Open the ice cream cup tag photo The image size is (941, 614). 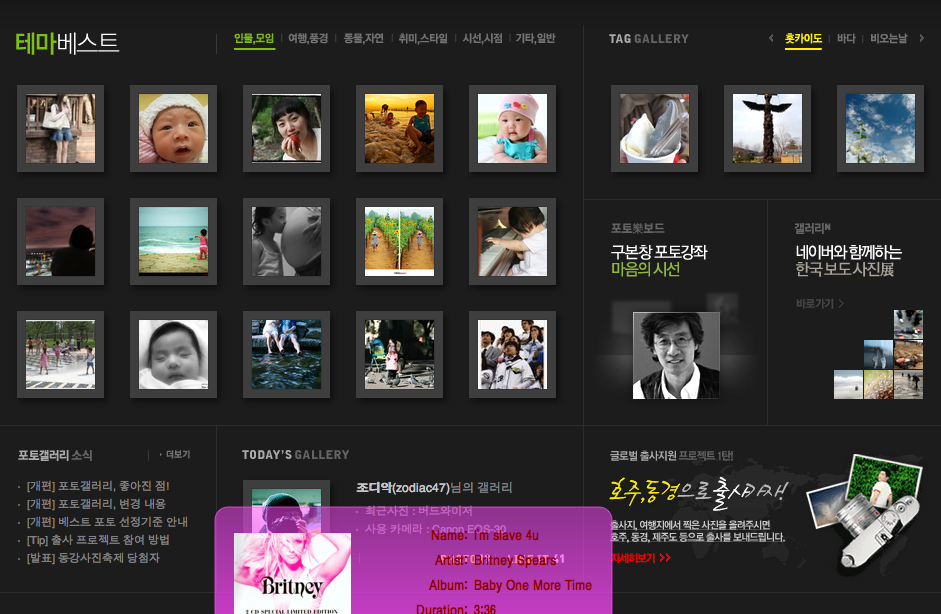[x=654, y=128]
